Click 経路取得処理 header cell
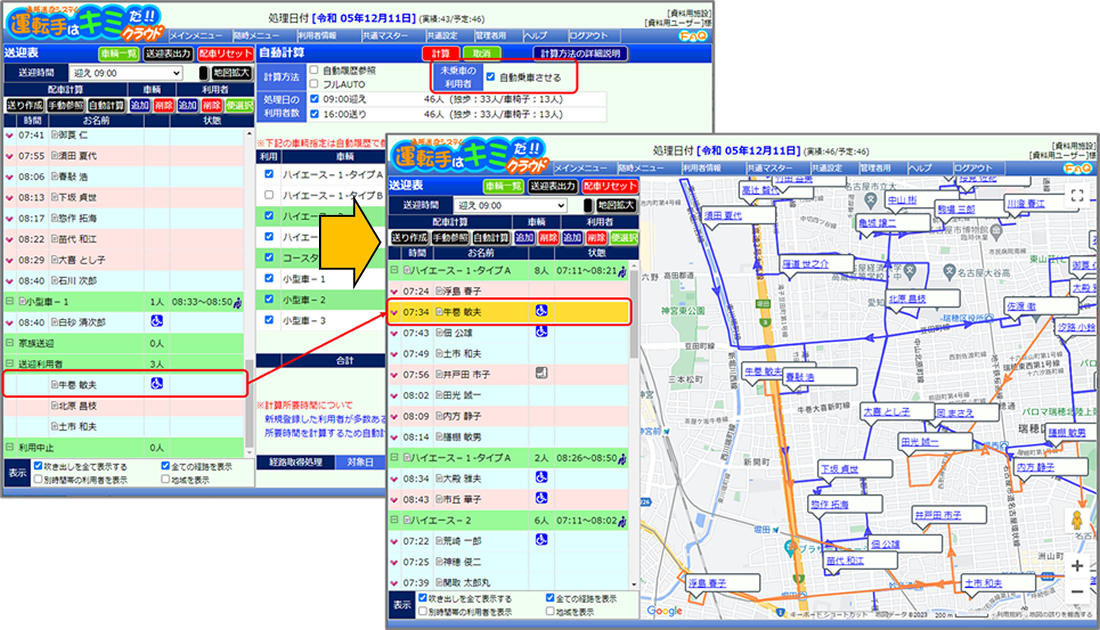1100x630 pixels. coord(295,462)
